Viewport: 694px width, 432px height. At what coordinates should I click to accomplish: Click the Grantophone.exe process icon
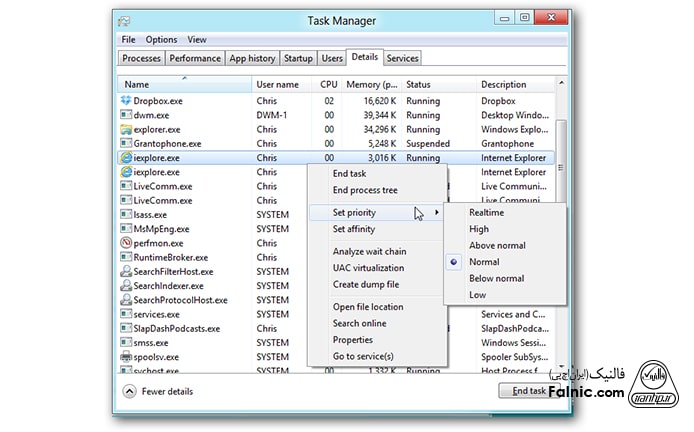[x=126, y=143]
